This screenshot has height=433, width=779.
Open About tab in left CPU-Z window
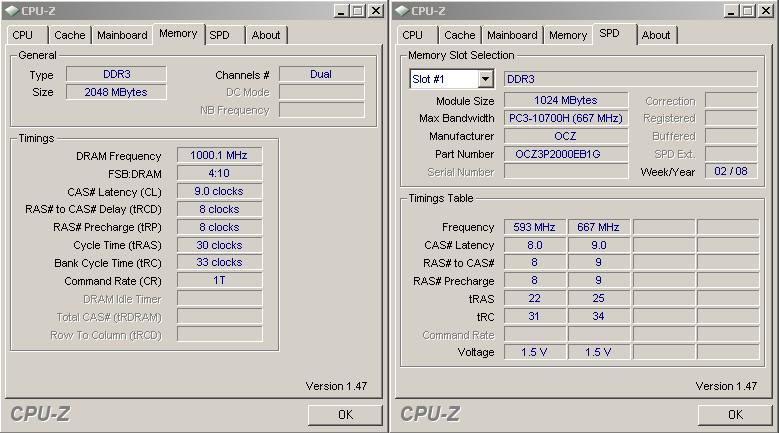(266, 35)
